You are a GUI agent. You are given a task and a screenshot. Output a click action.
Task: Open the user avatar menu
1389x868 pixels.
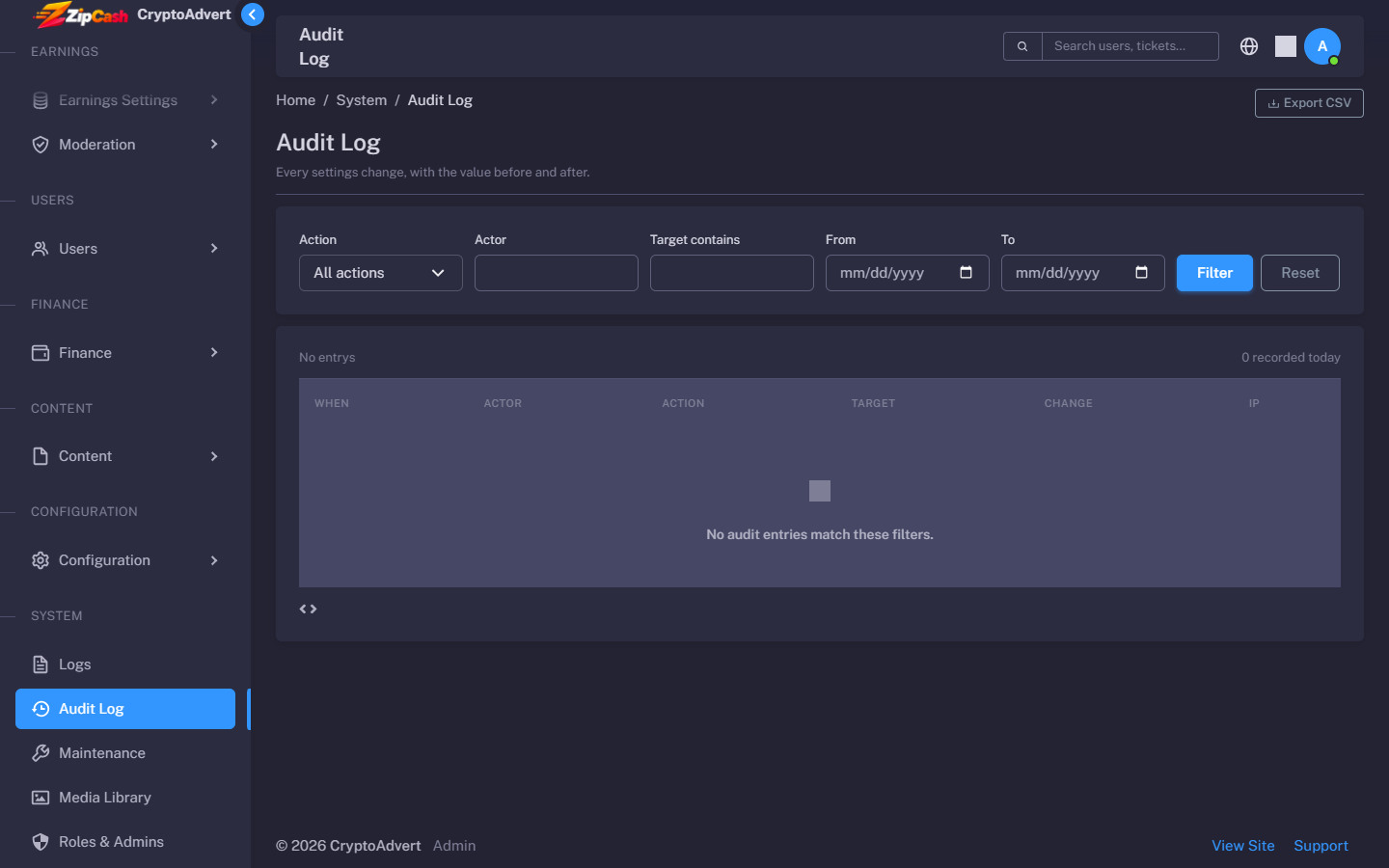pos(1322,46)
